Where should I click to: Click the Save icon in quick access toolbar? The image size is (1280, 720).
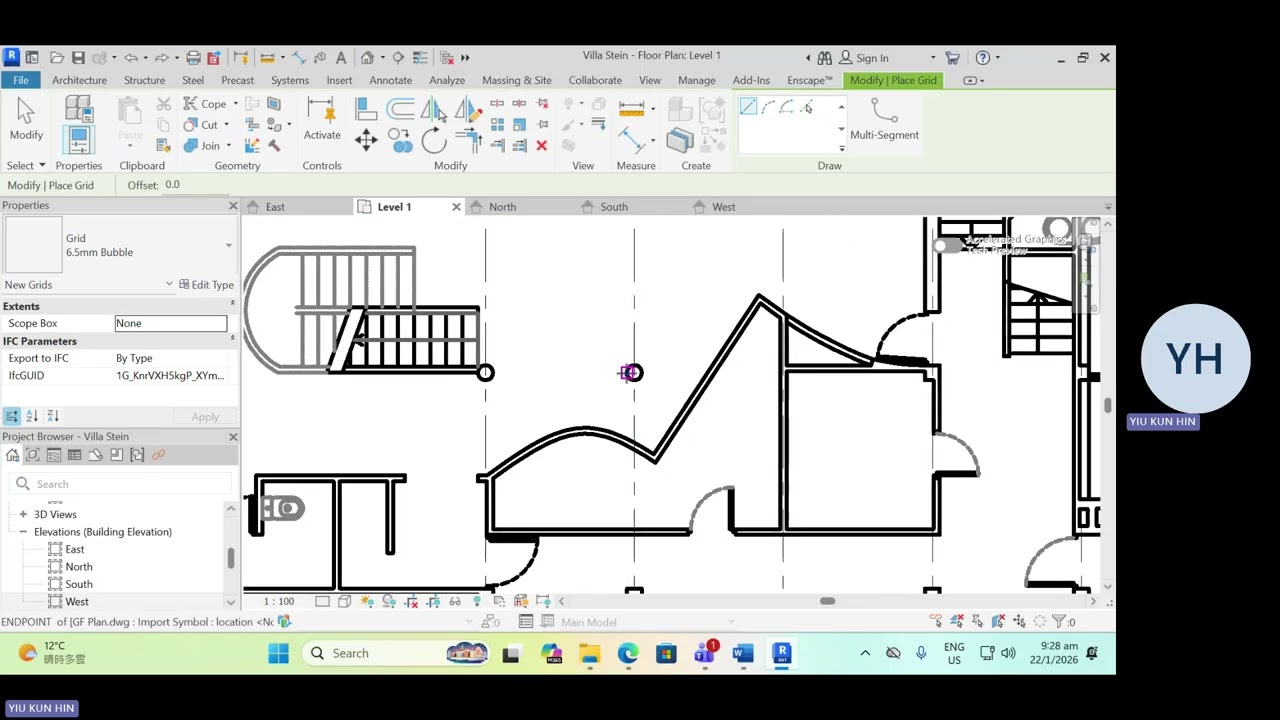78,58
